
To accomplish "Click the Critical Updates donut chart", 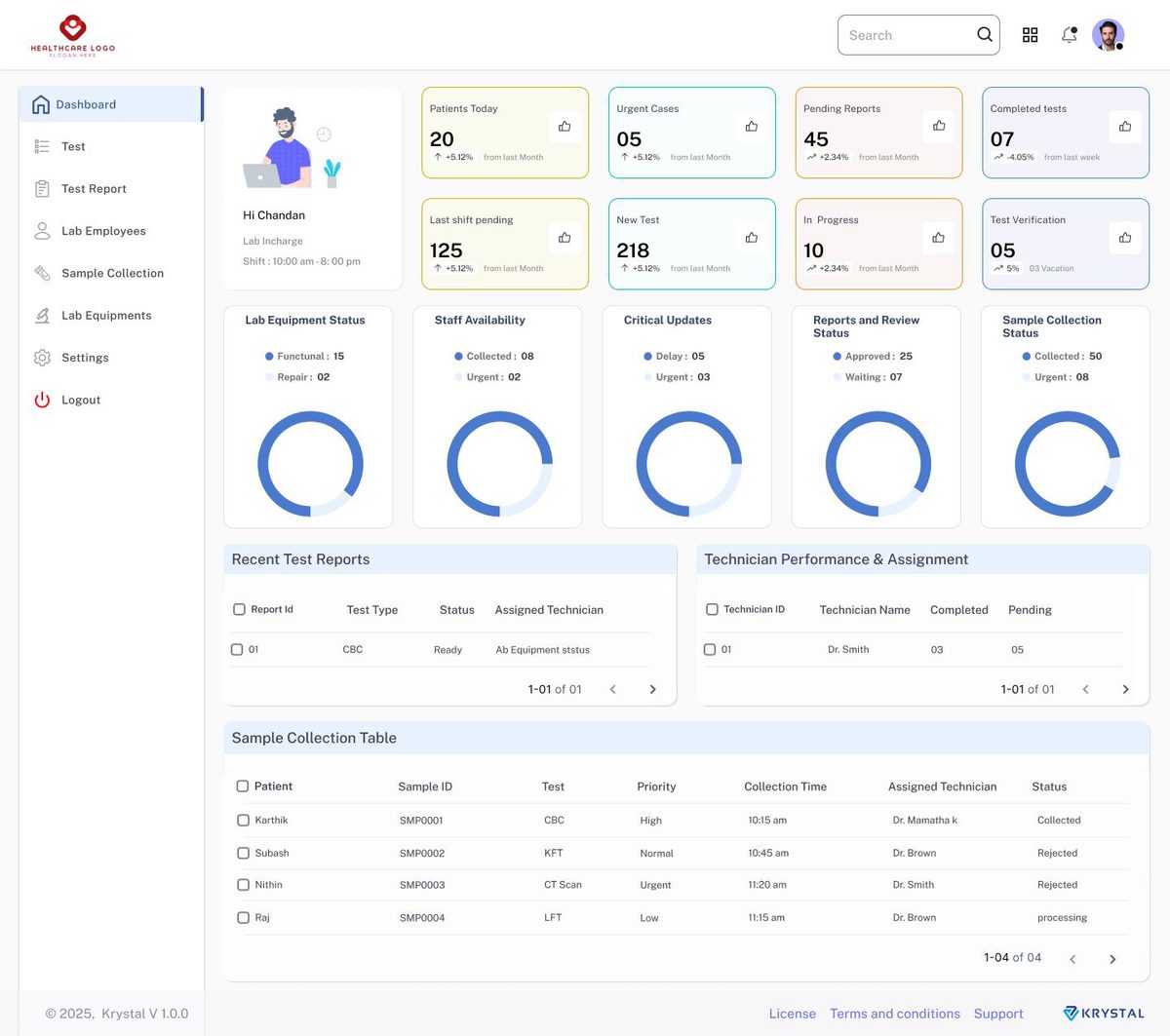I will [688, 464].
